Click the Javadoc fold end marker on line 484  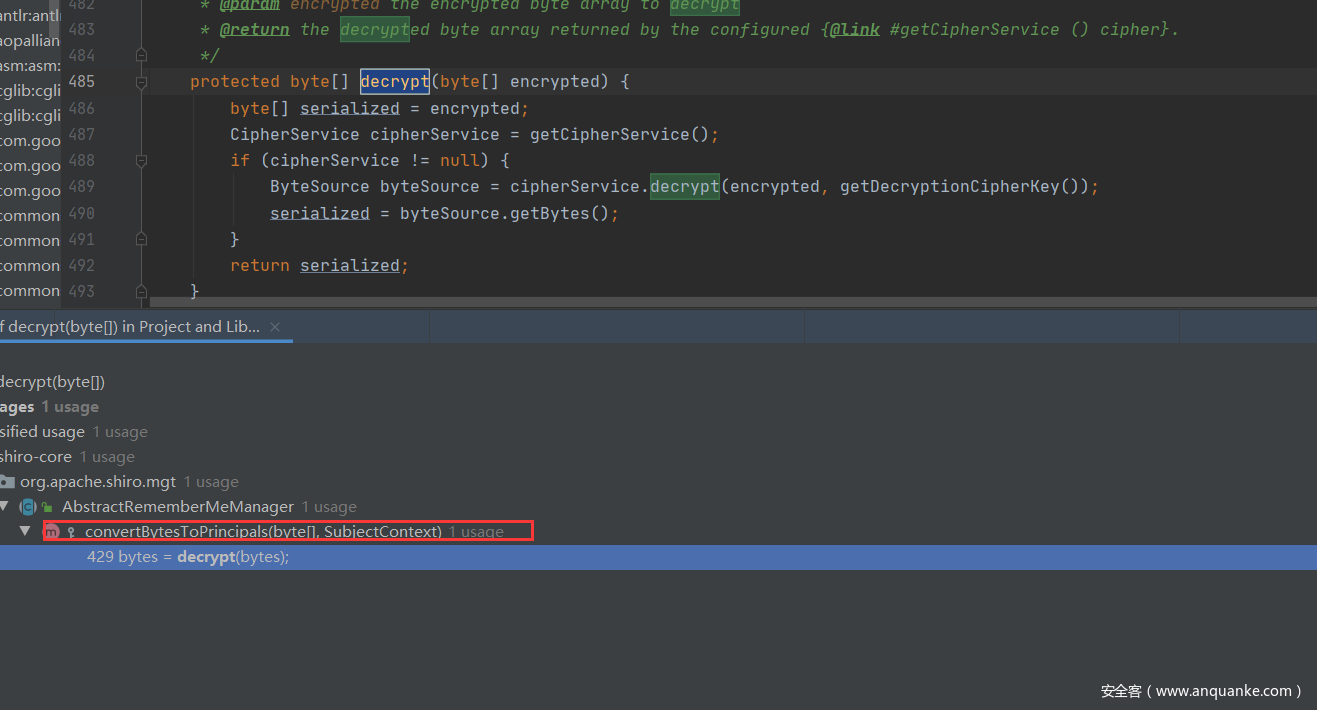(x=141, y=55)
